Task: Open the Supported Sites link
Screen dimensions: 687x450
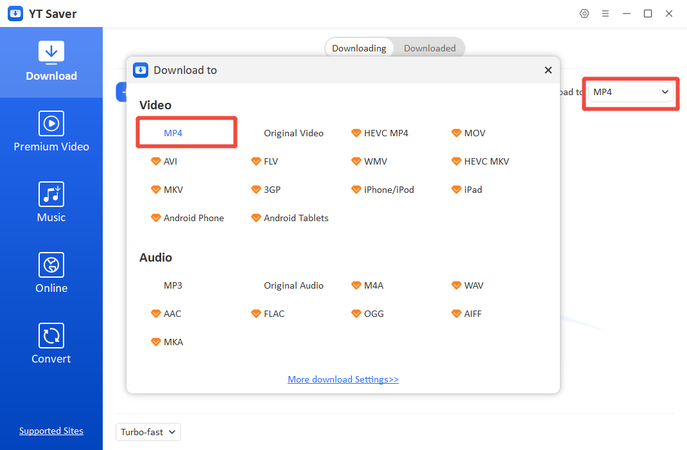Action: (51, 431)
